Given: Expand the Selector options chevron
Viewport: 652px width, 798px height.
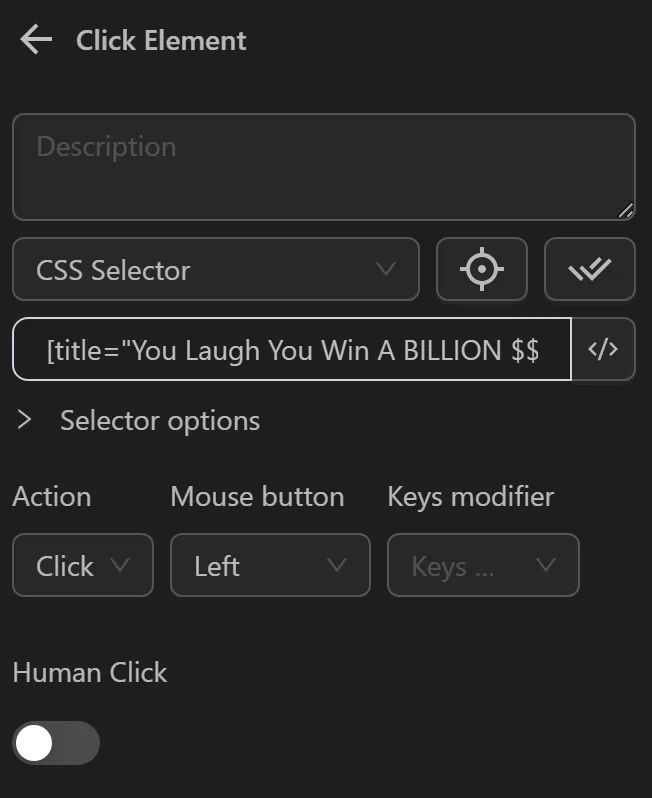Looking at the screenshot, I should point(25,420).
